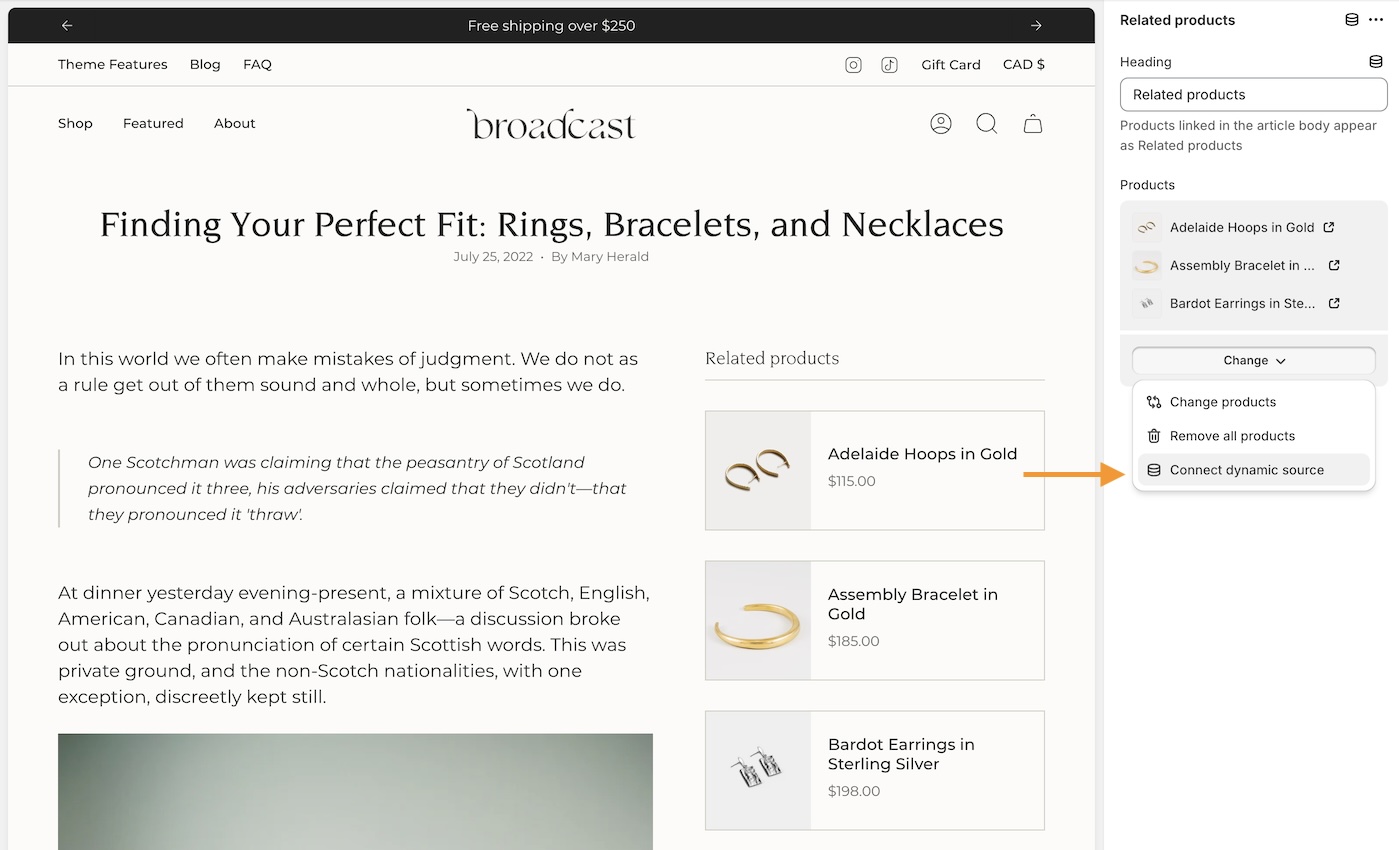This screenshot has width=1399, height=850.
Task: Click the Assembly Bracelet in Gold product thumbnail
Action: click(758, 620)
